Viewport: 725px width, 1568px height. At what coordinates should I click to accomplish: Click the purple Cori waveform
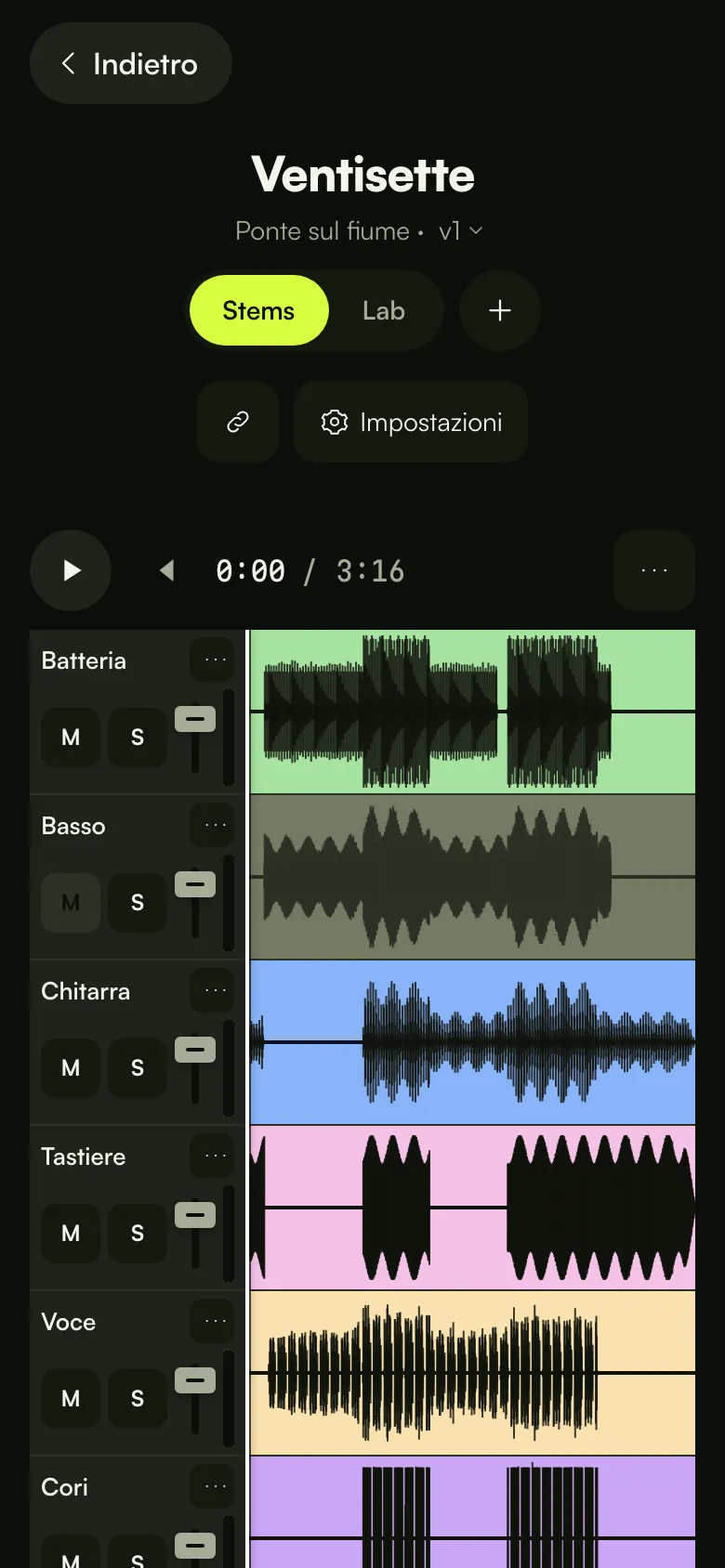(x=473, y=1512)
